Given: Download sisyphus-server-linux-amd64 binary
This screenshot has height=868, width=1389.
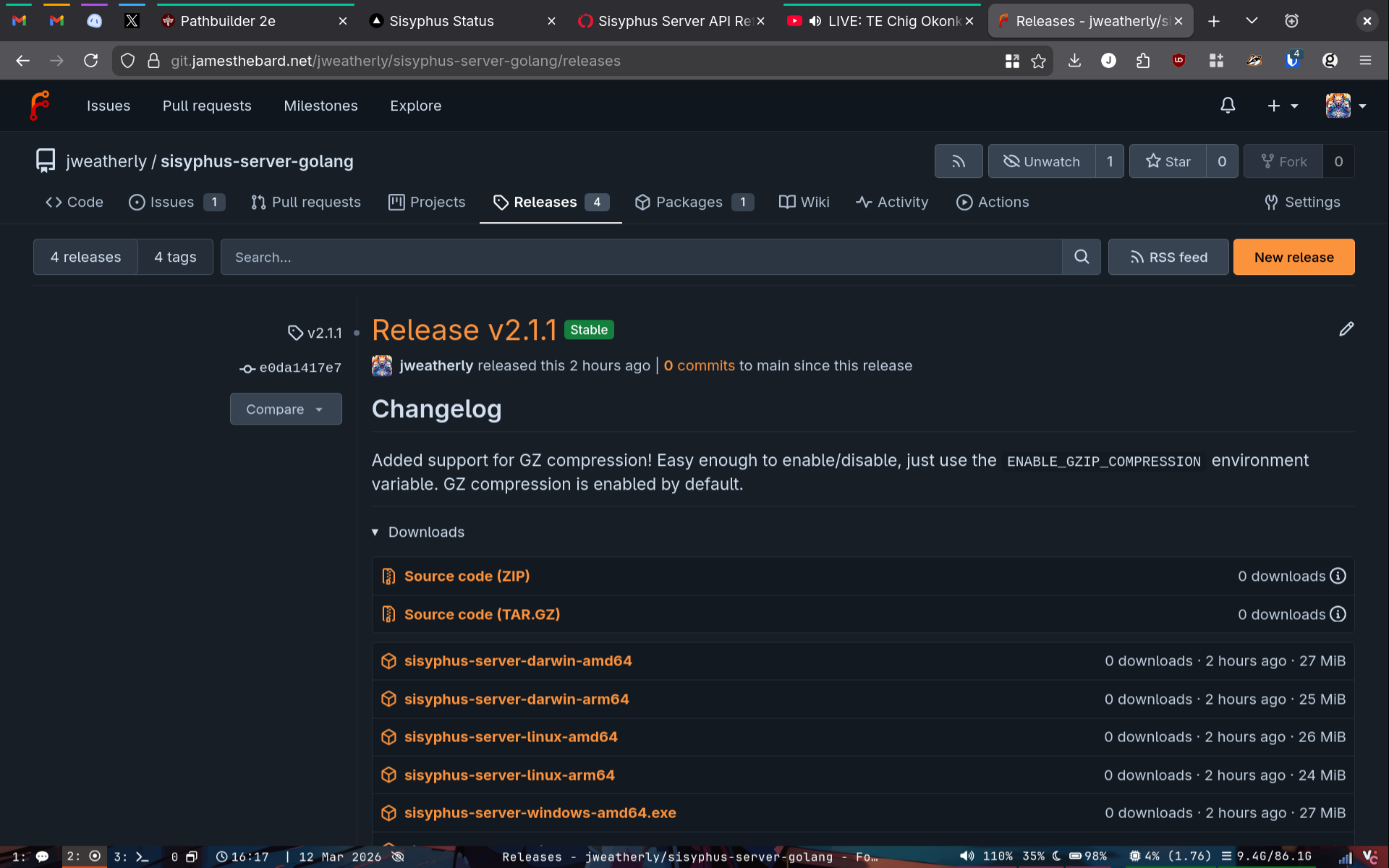Looking at the screenshot, I should coord(511,736).
